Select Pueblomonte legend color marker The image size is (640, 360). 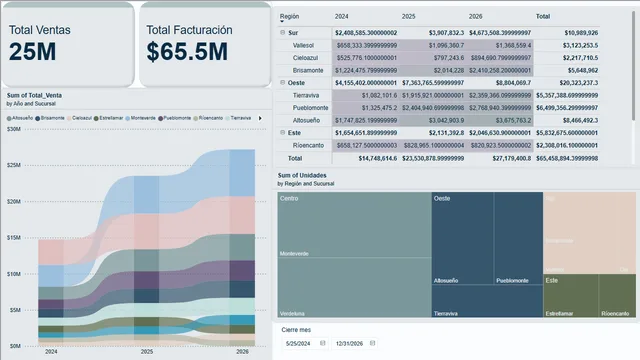tap(160, 118)
